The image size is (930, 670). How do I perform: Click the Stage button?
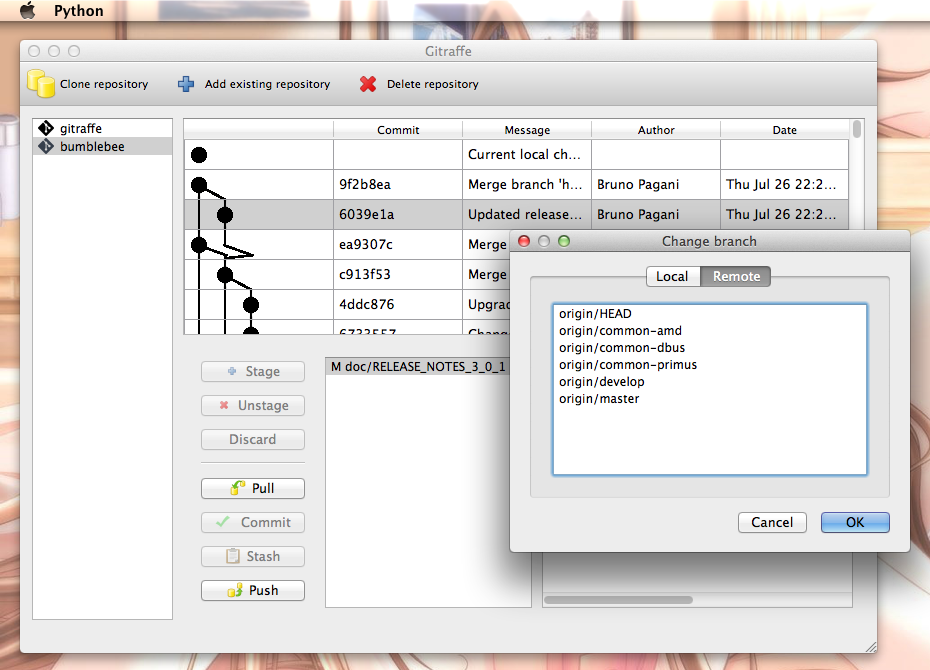(253, 372)
